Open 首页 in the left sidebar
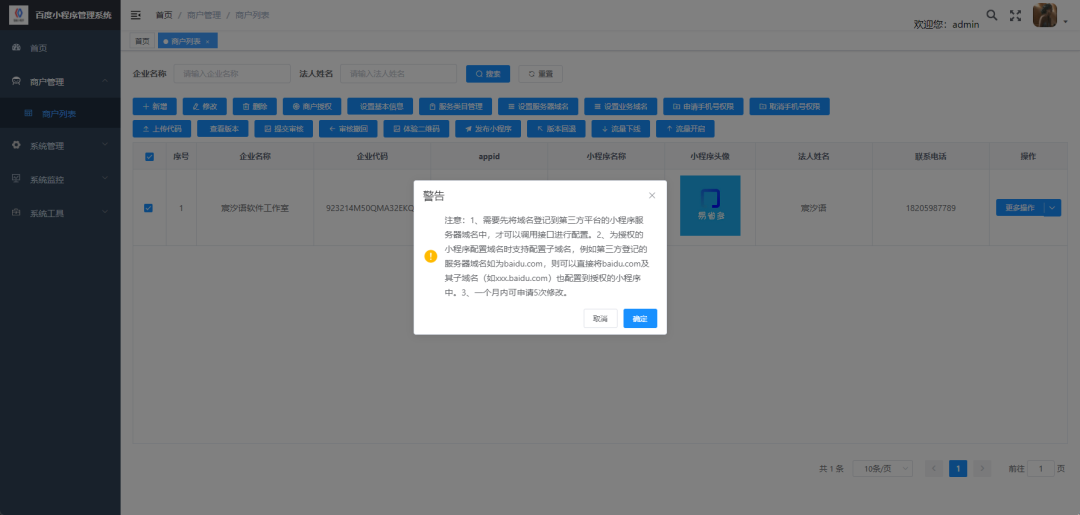1080x515 pixels. [60, 48]
